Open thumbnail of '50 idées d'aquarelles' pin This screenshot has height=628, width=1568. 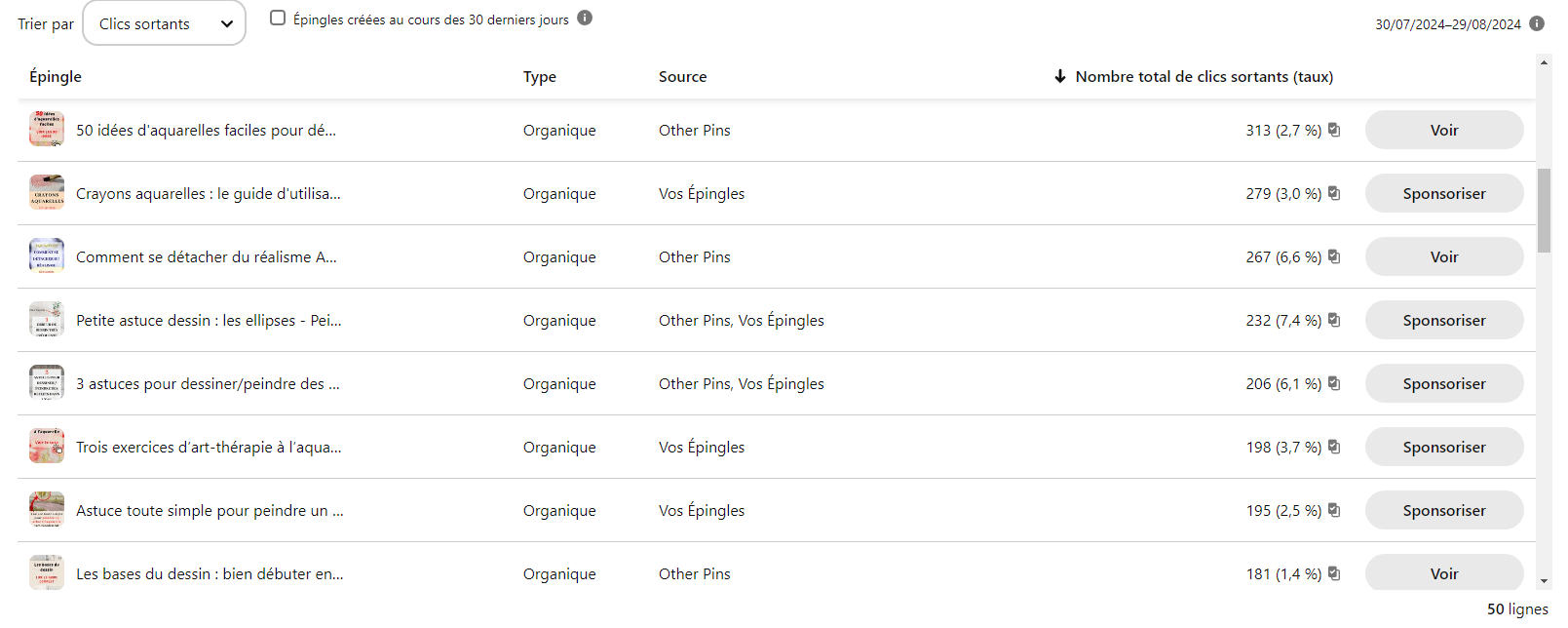(47, 130)
